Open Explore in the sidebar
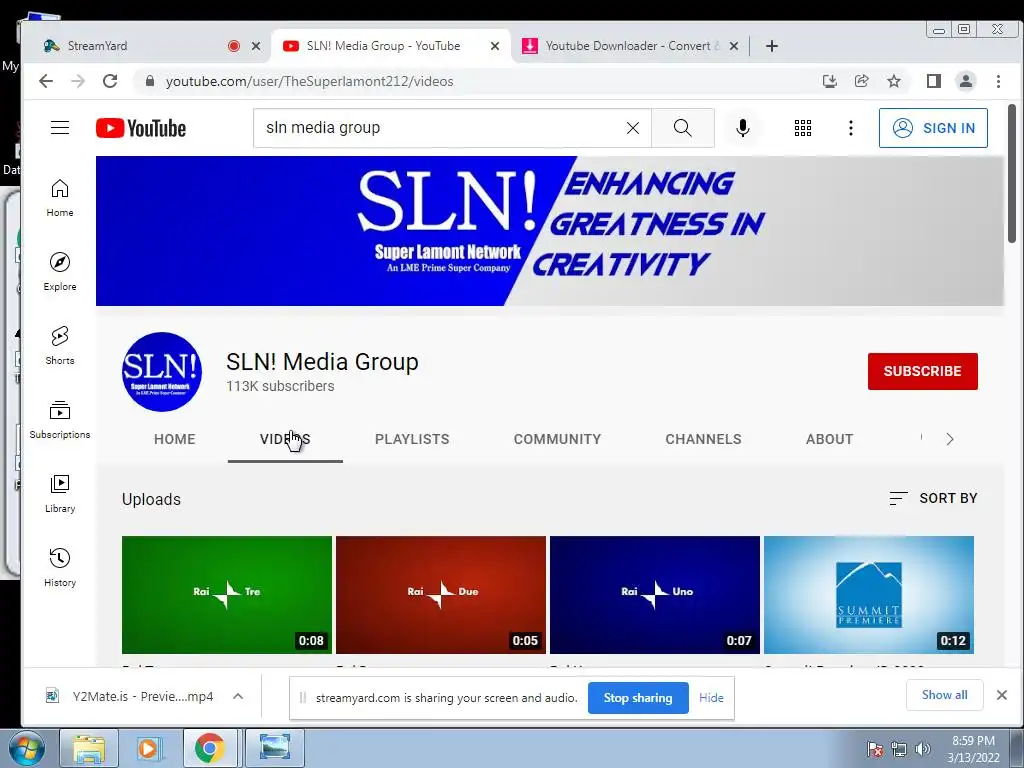 coord(59,272)
